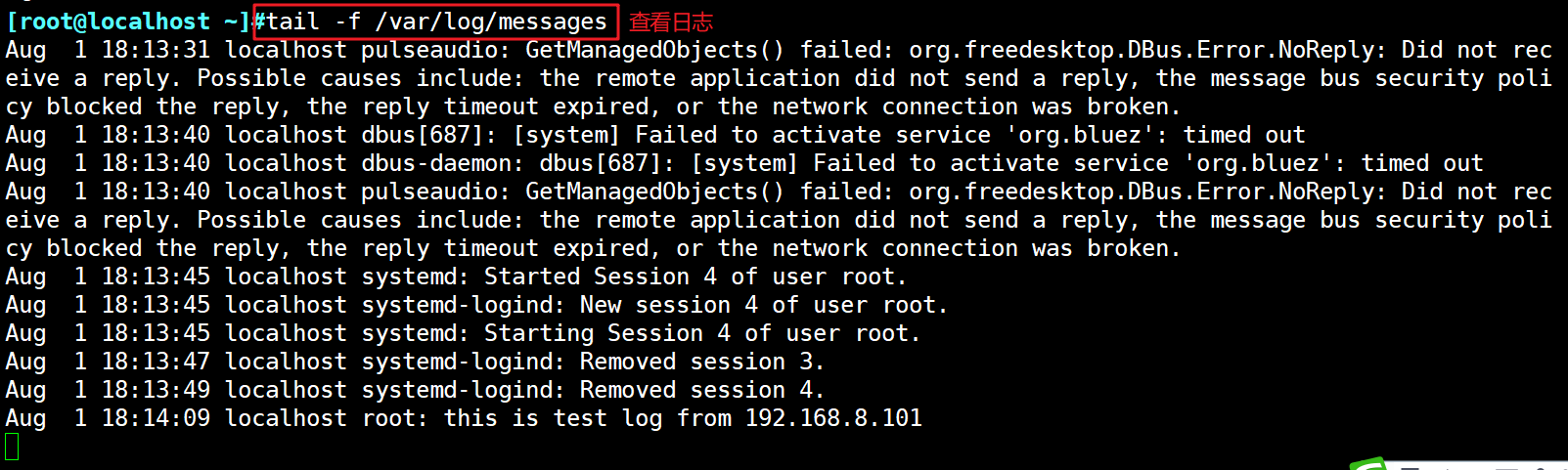Click the IP address 192.168.8.101
This screenshot has height=470, width=1568.
coord(833,418)
